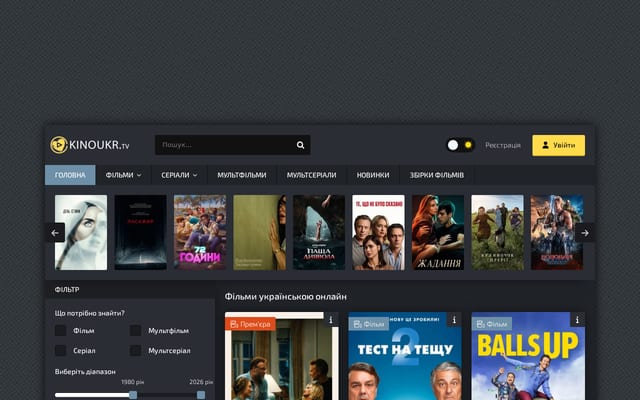Expand the ФІЛЬМИ dropdown menu
The height and width of the screenshot is (400, 640).
123,175
